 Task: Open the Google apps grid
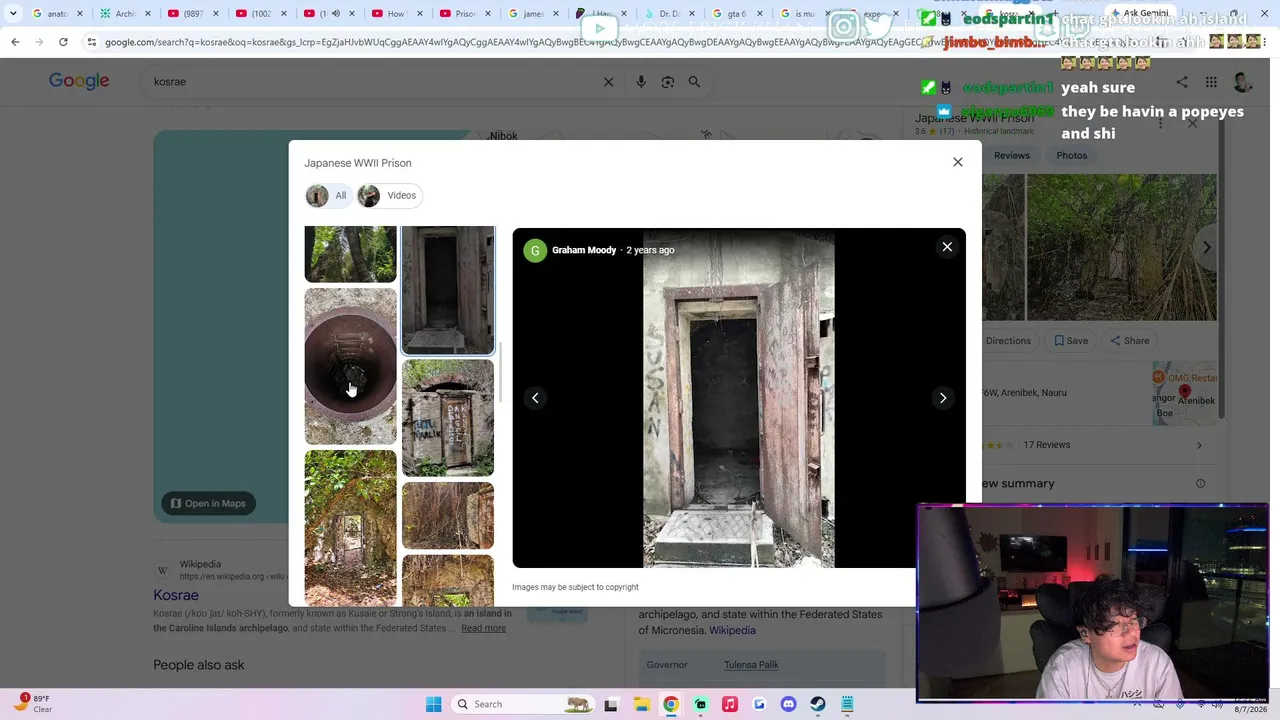click(x=1211, y=82)
